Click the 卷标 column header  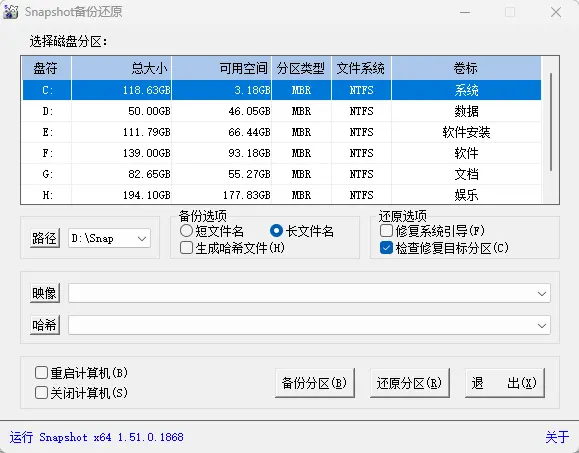pyautogui.click(x=466, y=68)
